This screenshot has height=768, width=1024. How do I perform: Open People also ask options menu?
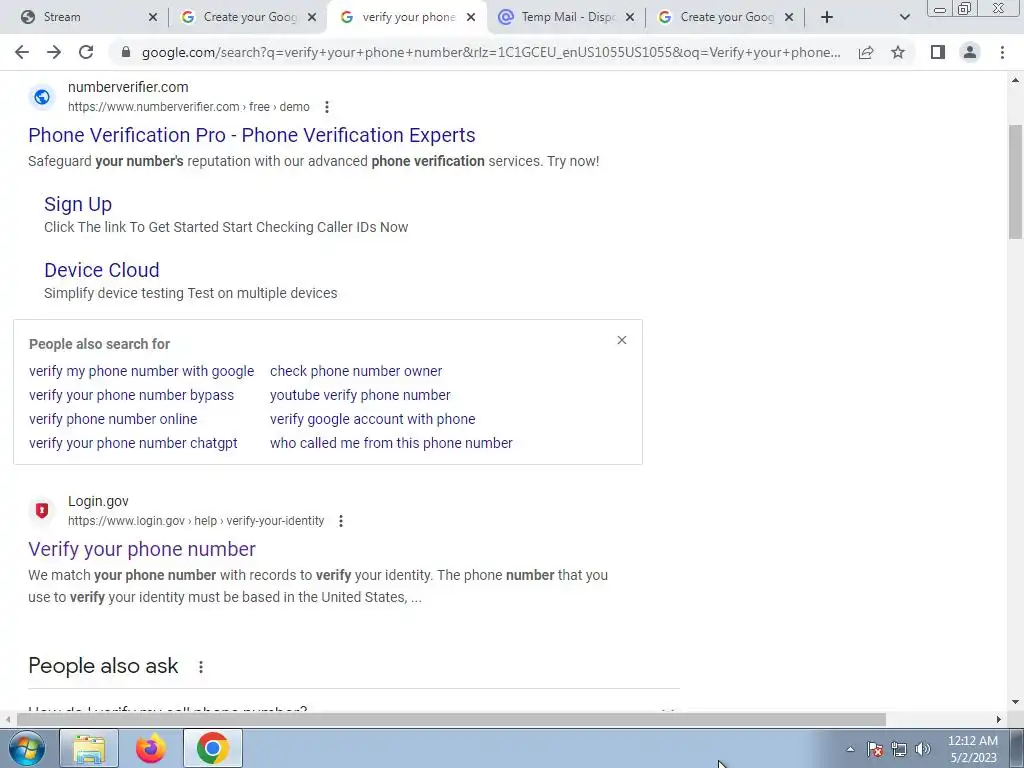[200, 666]
